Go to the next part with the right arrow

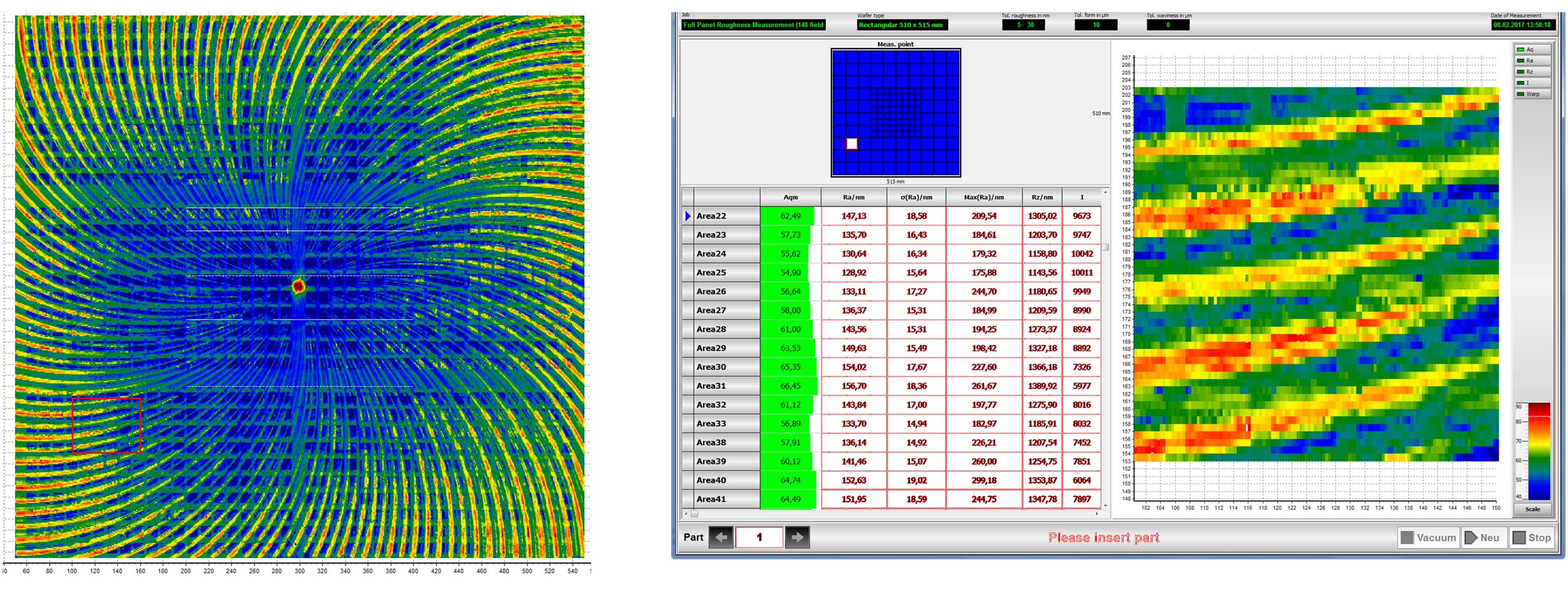(797, 537)
